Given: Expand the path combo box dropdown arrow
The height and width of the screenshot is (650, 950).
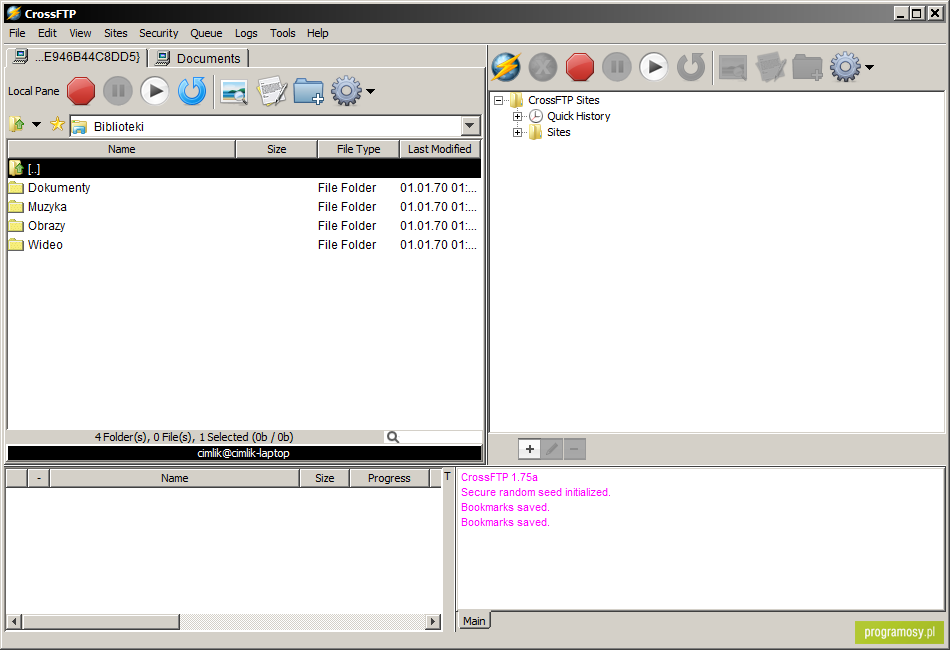Looking at the screenshot, I should 470,127.
